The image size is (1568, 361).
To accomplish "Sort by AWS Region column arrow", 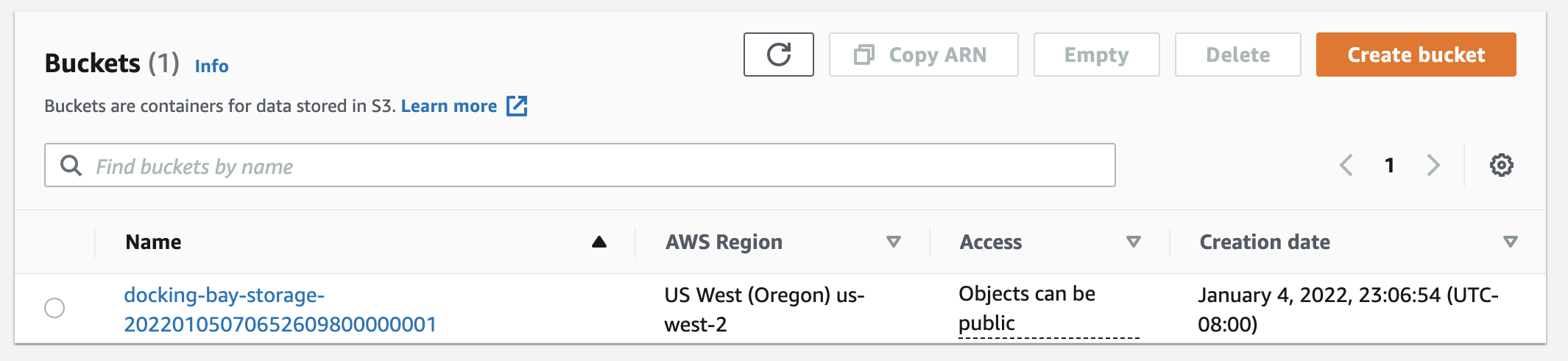I will [x=894, y=242].
